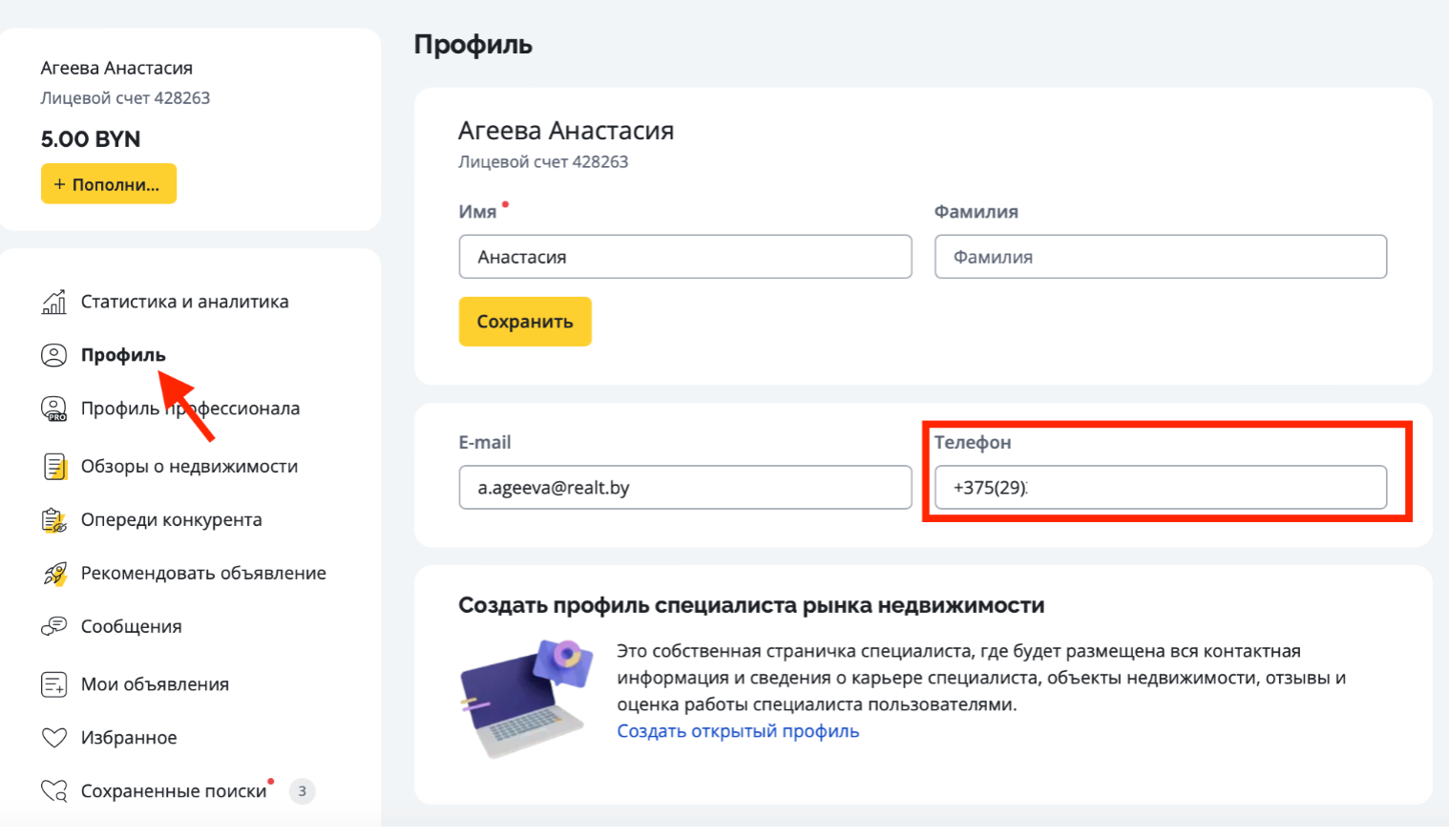Click the Statistics and analytics chart icon

point(54,302)
